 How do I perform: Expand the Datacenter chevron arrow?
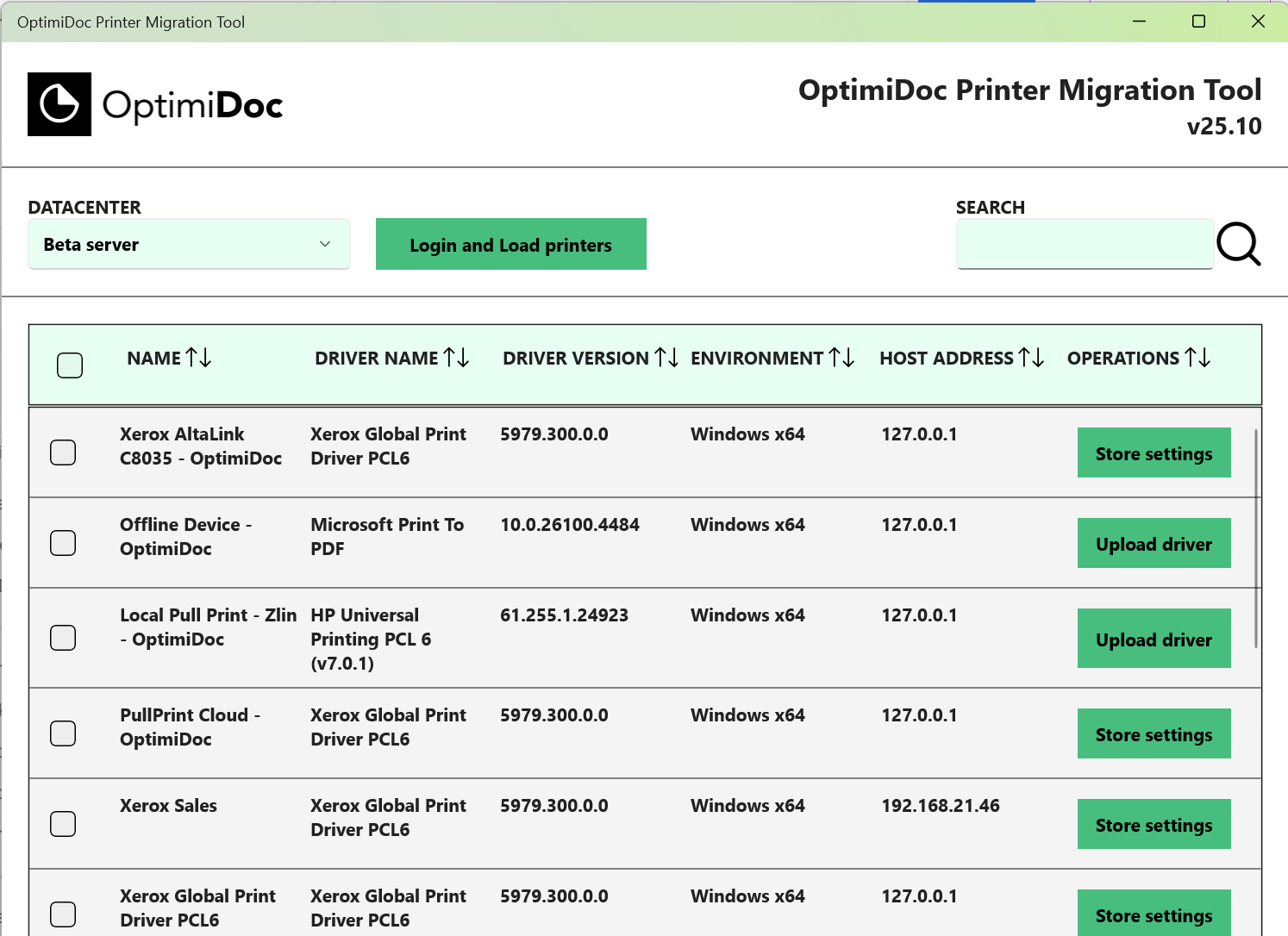pos(325,245)
